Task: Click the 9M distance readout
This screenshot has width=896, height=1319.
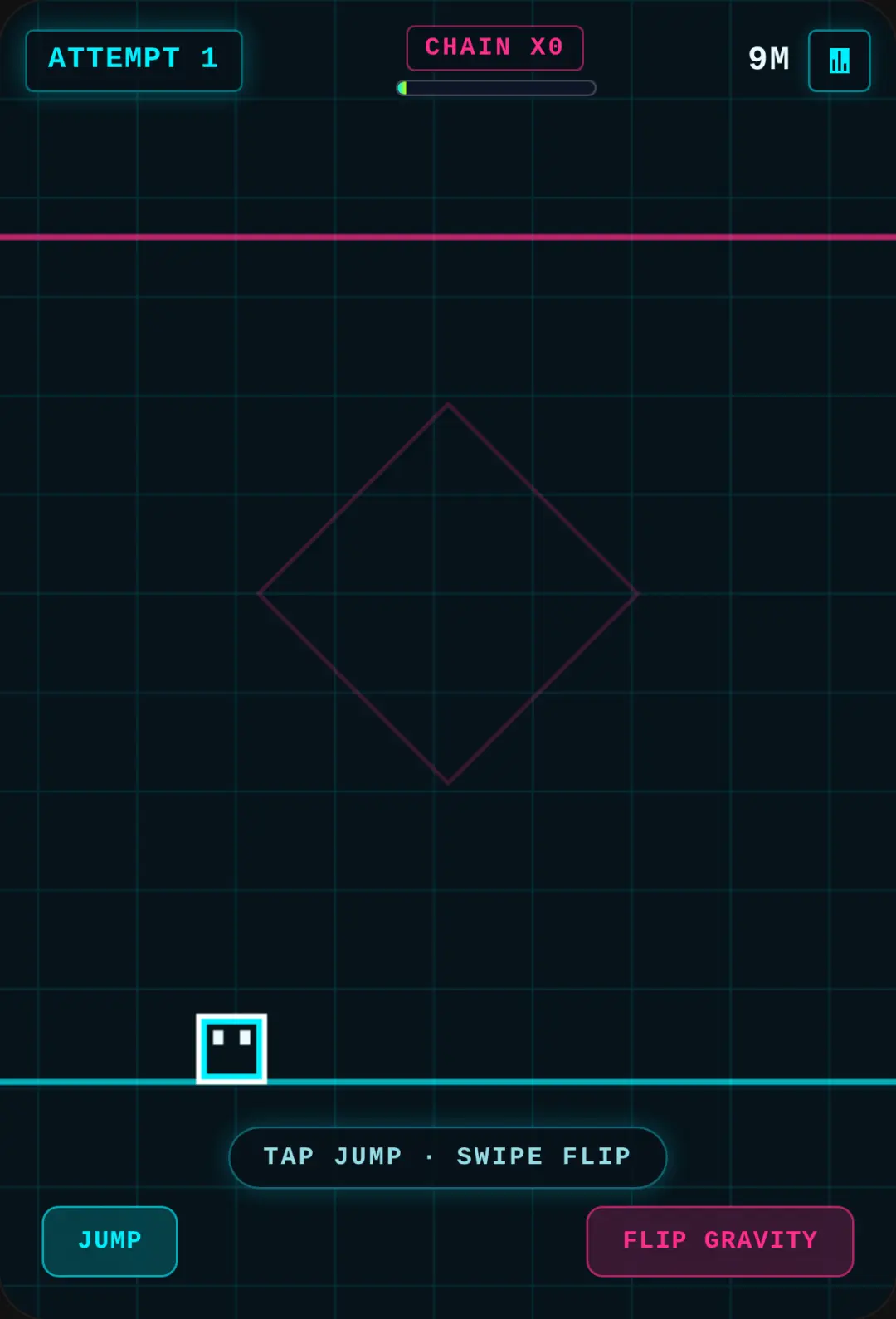Action: tap(769, 60)
